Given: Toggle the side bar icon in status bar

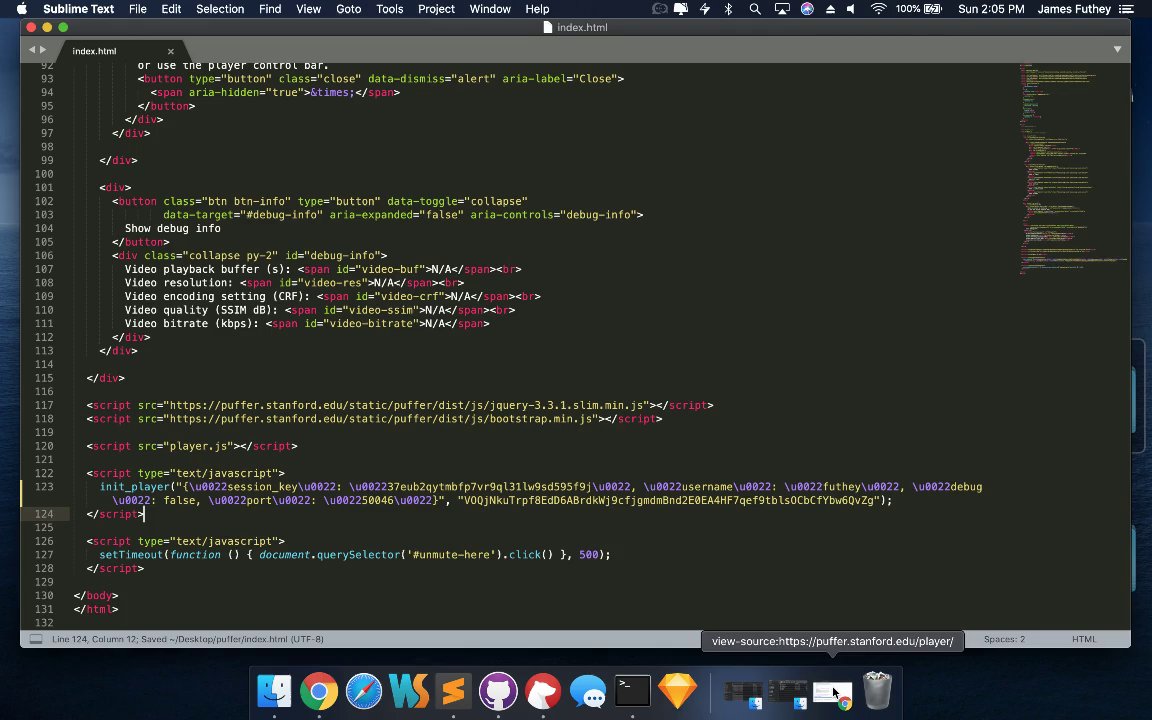Looking at the screenshot, I should coord(35,639).
